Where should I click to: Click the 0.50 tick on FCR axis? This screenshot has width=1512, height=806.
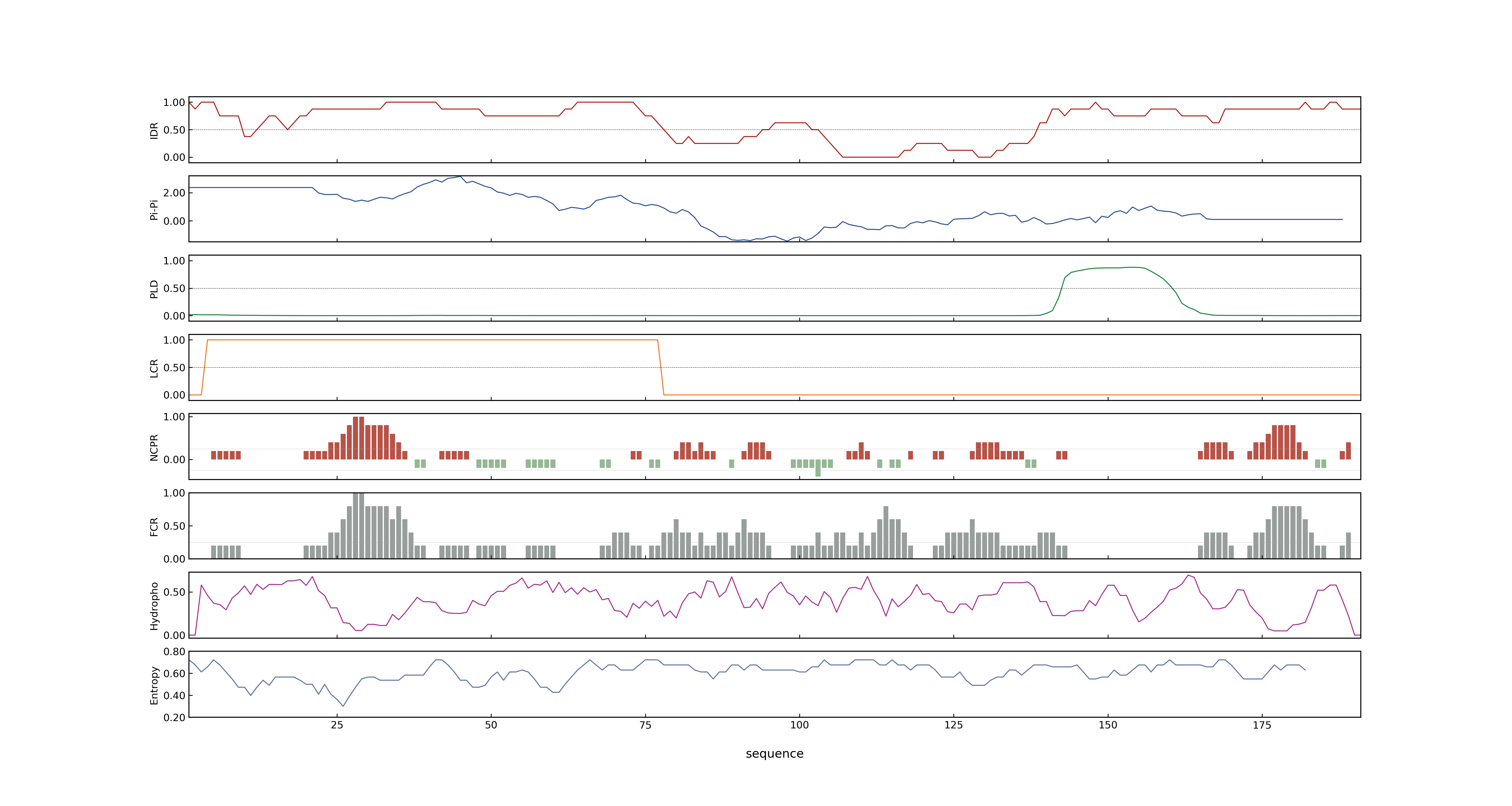click(x=174, y=526)
